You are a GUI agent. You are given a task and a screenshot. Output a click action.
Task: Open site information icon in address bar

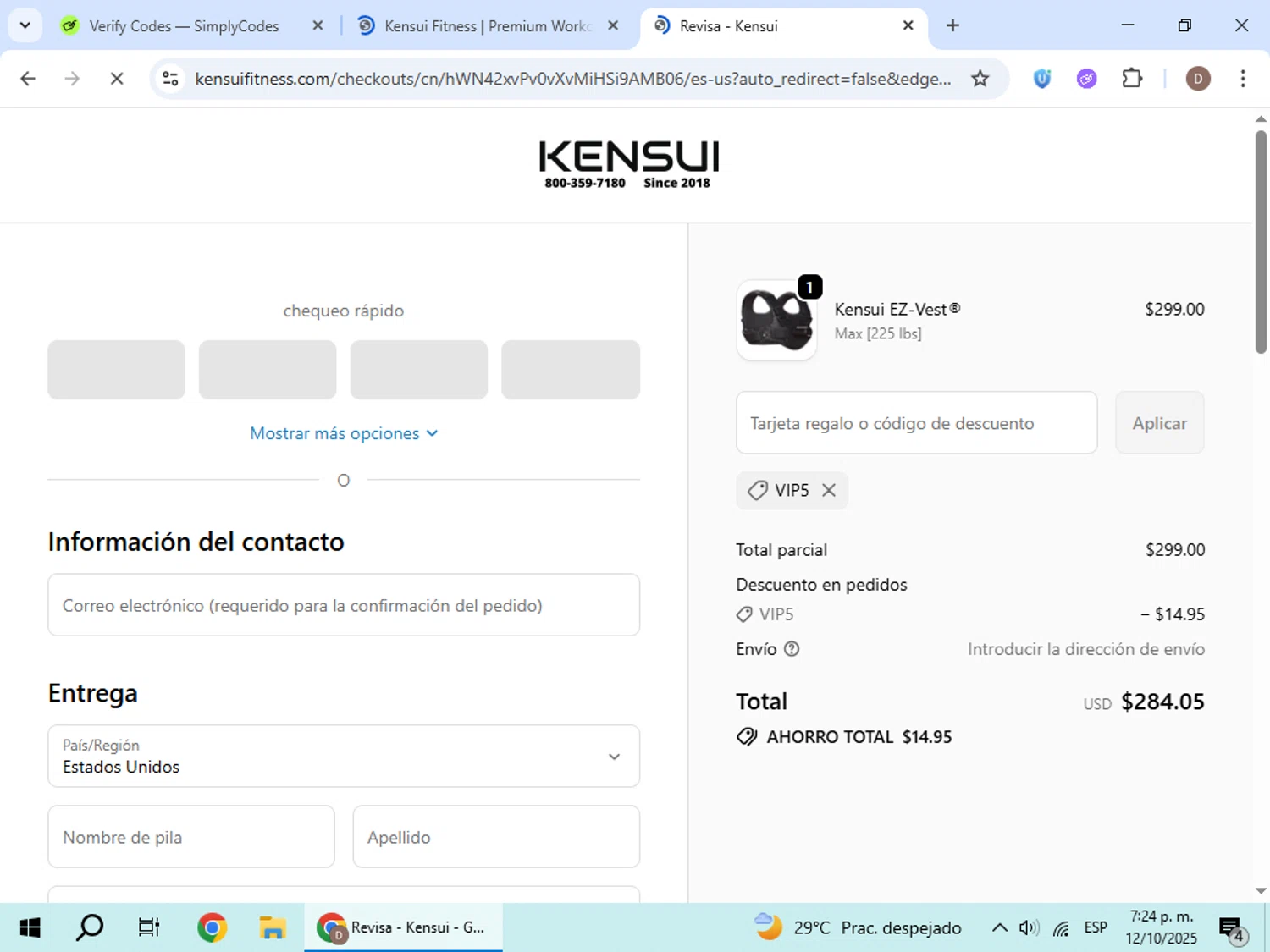pos(170,79)
